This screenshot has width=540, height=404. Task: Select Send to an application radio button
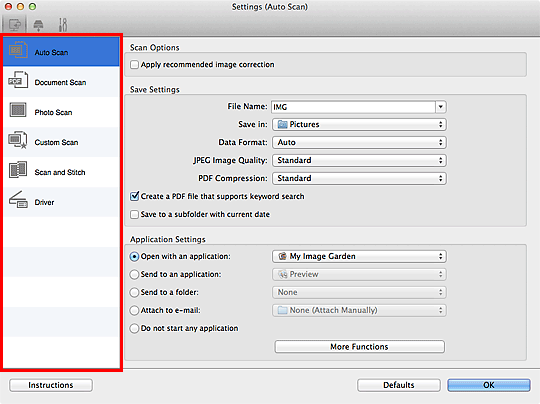[134, 274]
